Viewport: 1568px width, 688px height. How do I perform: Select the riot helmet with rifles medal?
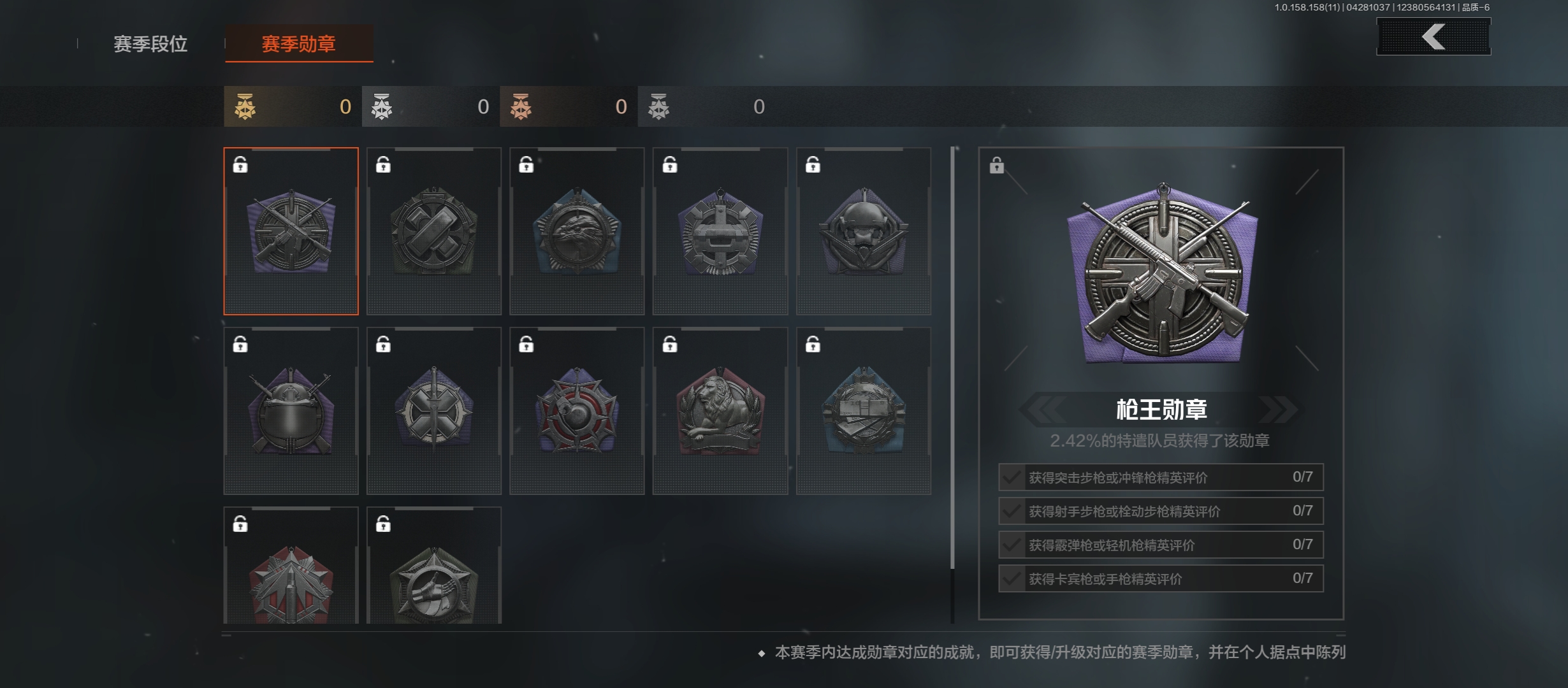[x=291, y=411]
